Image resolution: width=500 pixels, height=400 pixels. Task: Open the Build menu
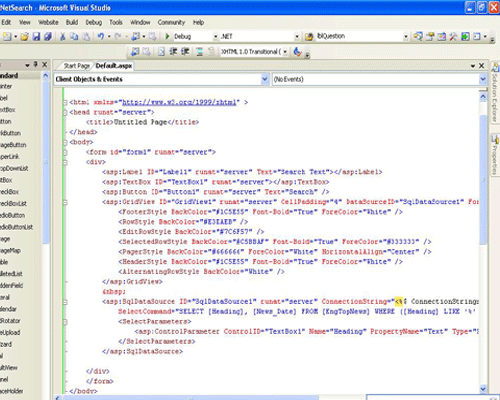pos(72,22)
